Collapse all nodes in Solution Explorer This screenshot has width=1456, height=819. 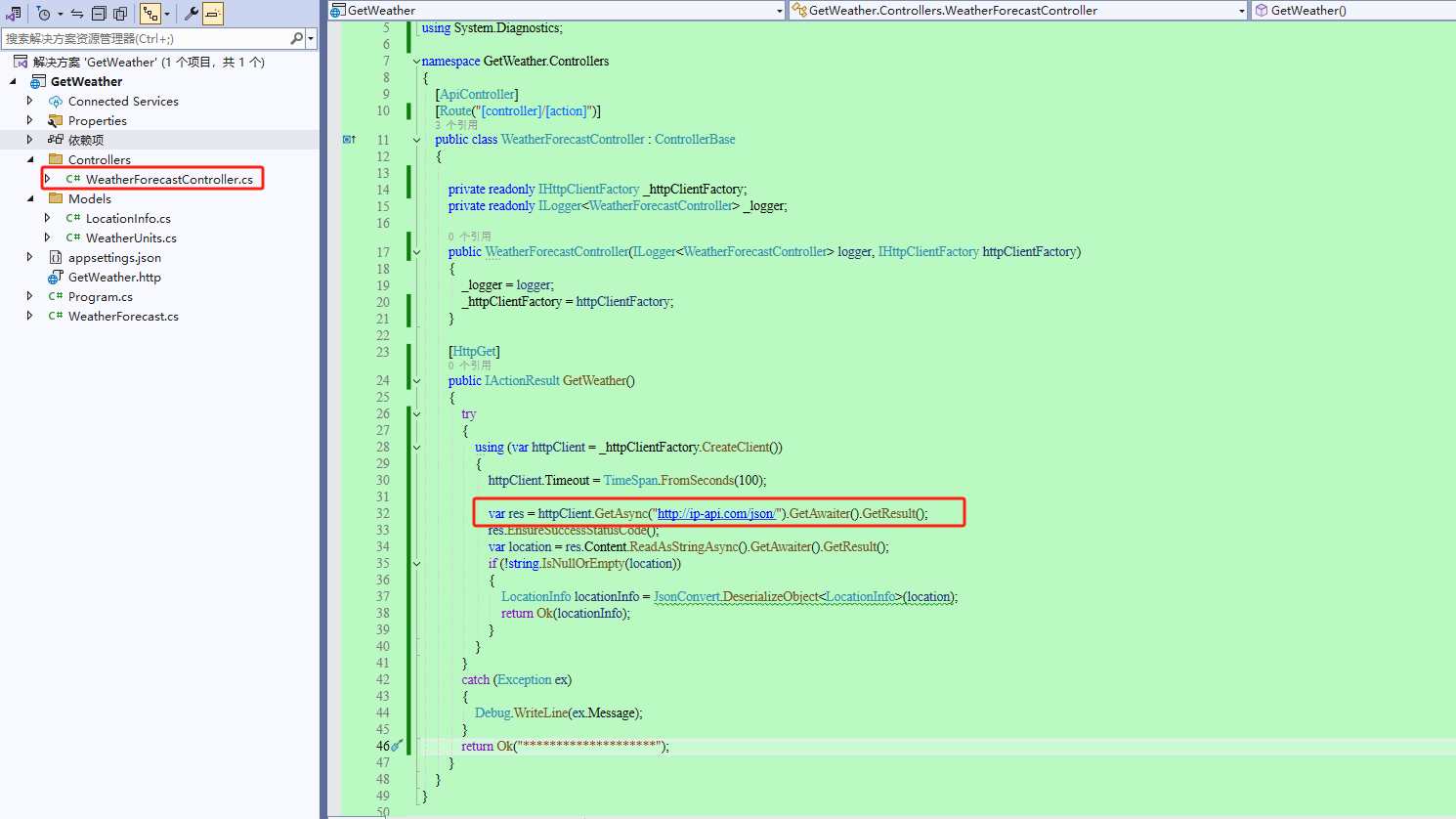tap(99, 14)
